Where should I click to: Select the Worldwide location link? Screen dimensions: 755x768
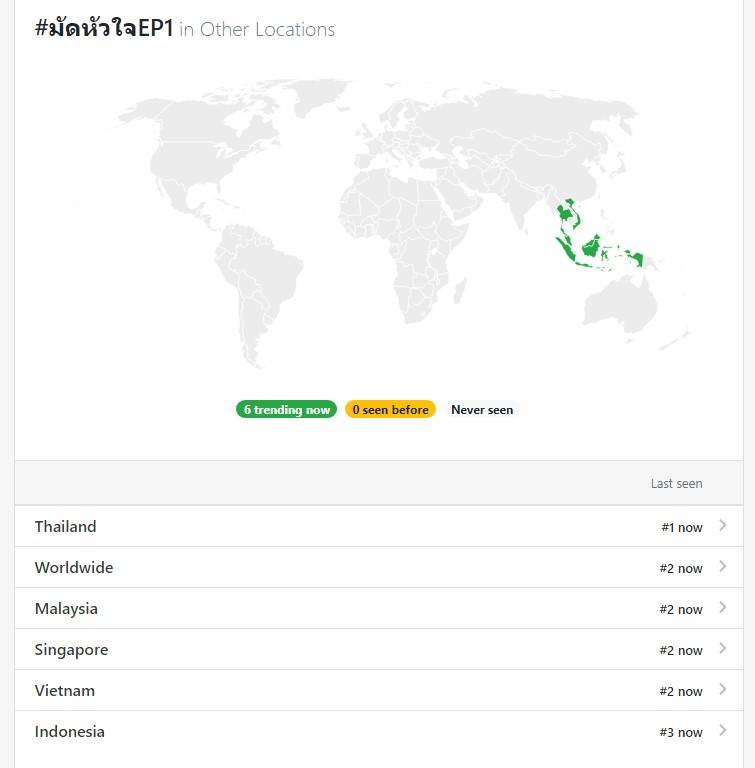(74, 568)
